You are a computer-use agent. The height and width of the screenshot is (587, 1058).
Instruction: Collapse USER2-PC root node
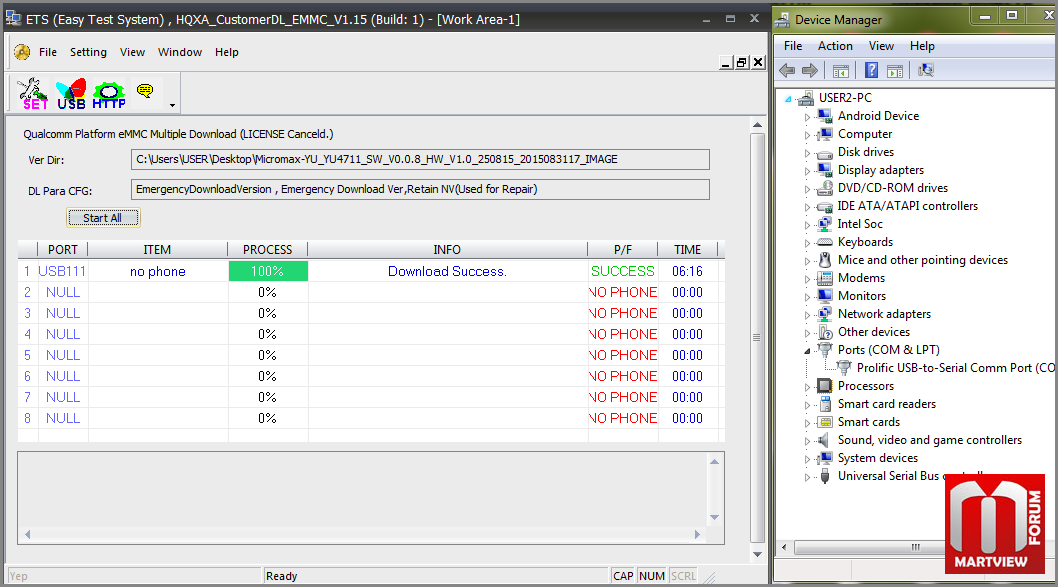[788, 99]
